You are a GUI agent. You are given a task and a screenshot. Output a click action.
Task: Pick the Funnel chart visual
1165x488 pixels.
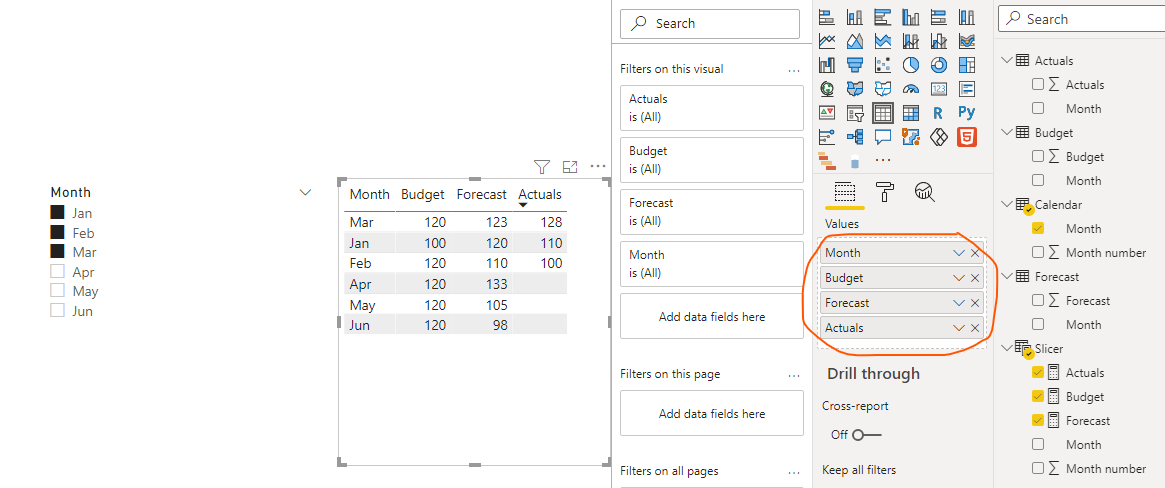(854, 65)
